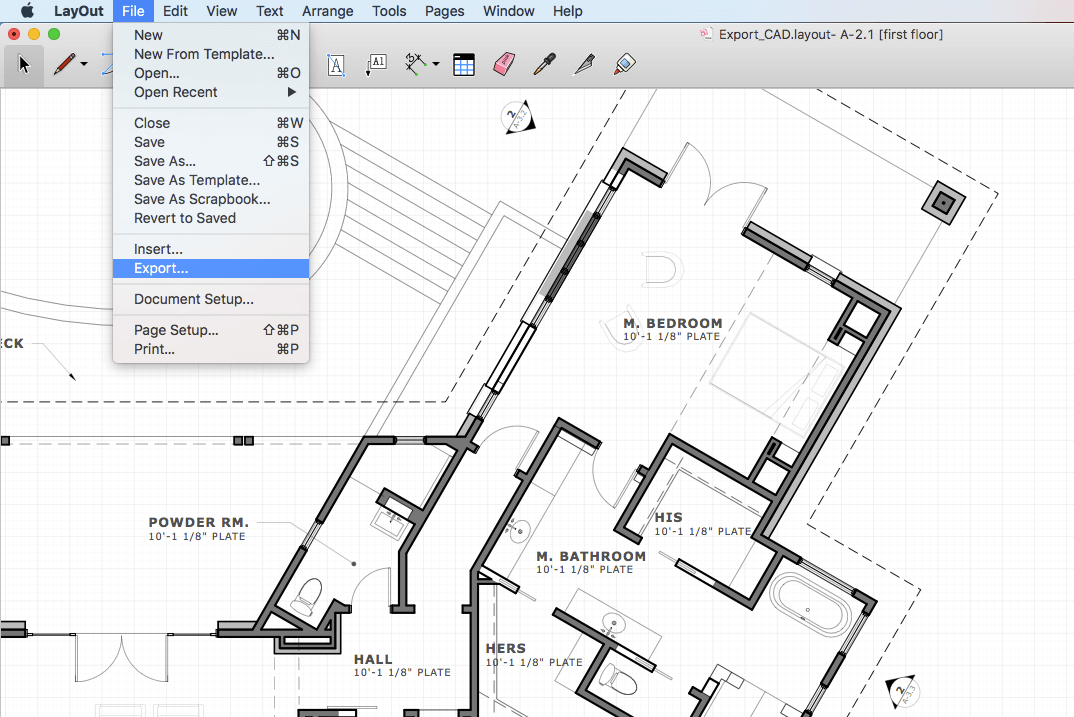Open the View menu
This screenshot has height=717, width=1074.
point(222,11)
